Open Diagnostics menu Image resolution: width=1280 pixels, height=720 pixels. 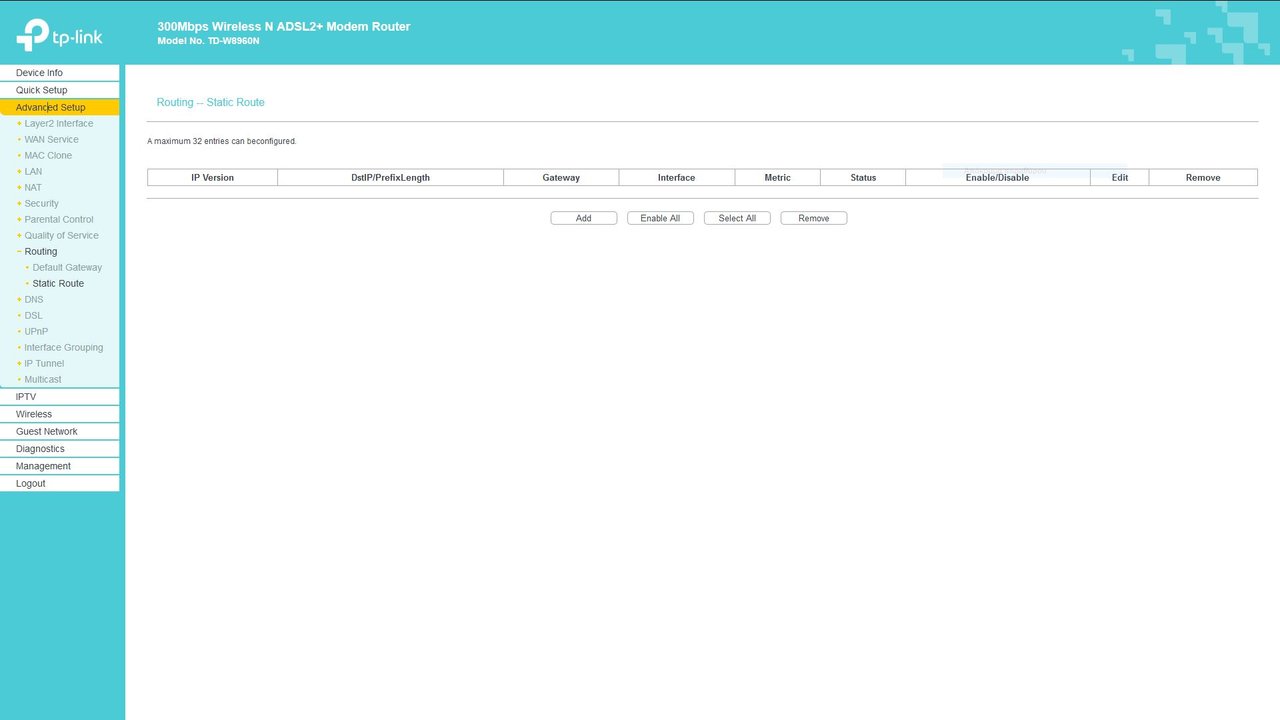point(59,449)
